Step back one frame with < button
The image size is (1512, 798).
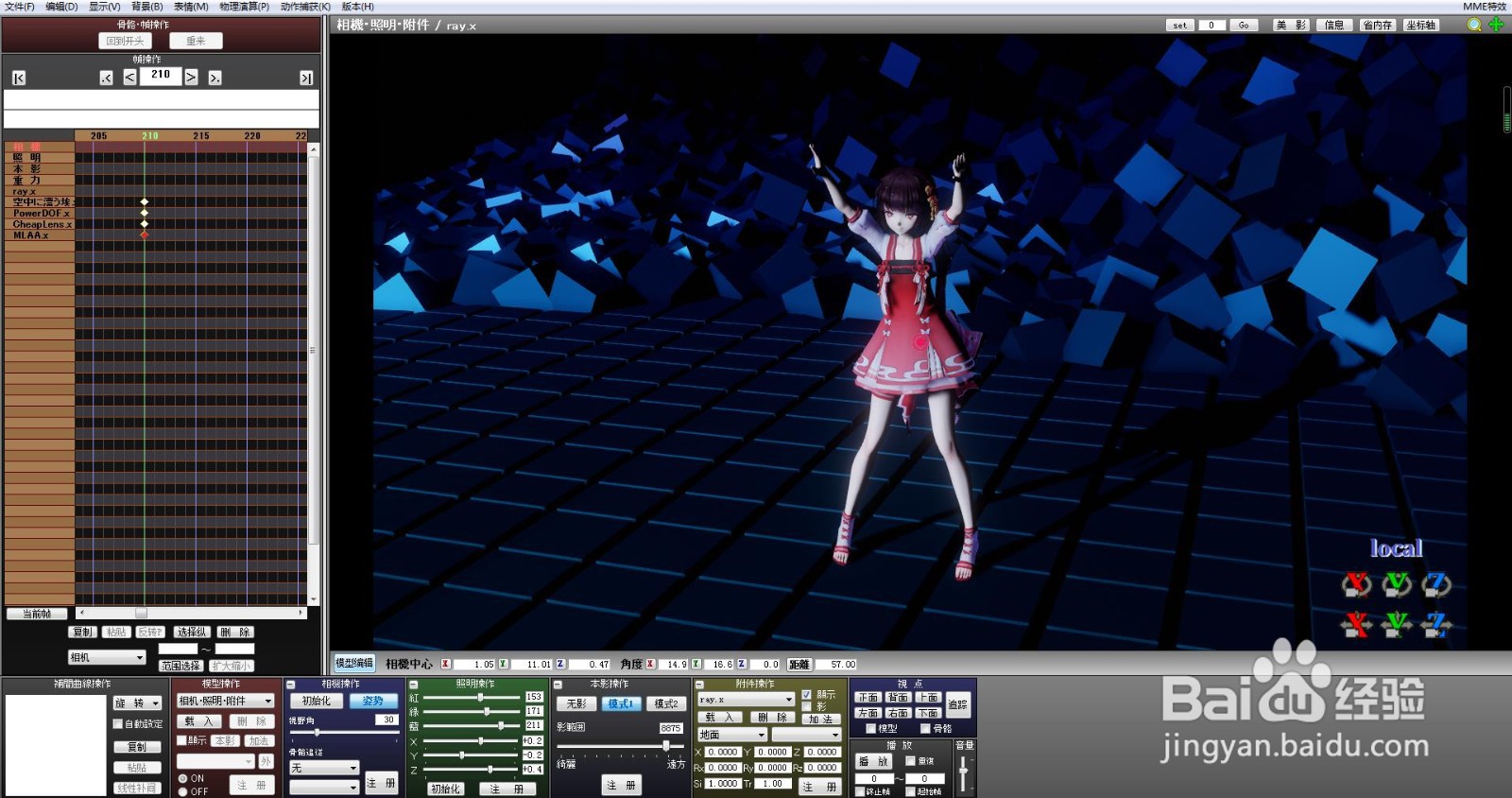tap(129, 77)
